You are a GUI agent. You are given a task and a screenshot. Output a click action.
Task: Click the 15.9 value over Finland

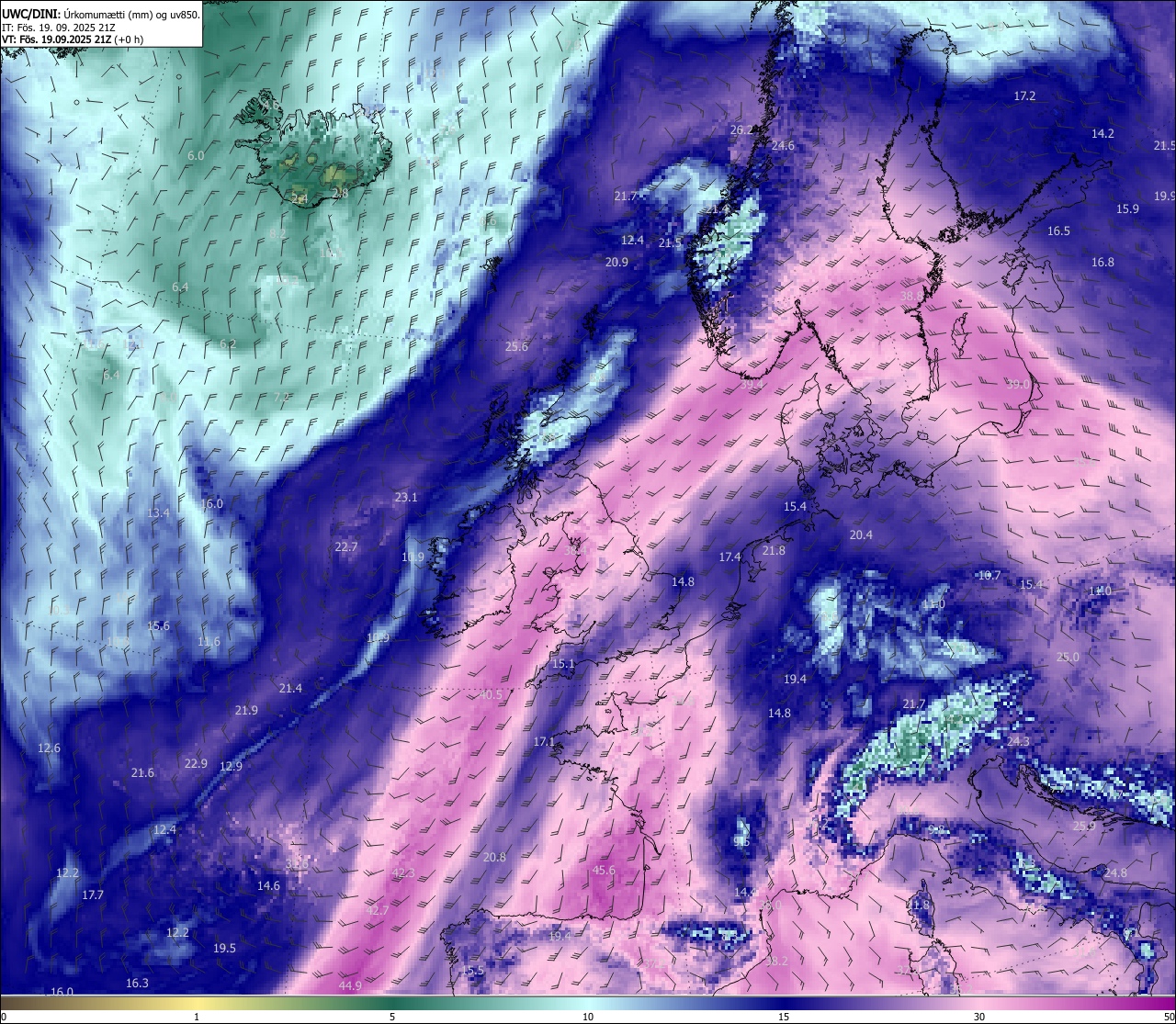[x=1127, y=209]
